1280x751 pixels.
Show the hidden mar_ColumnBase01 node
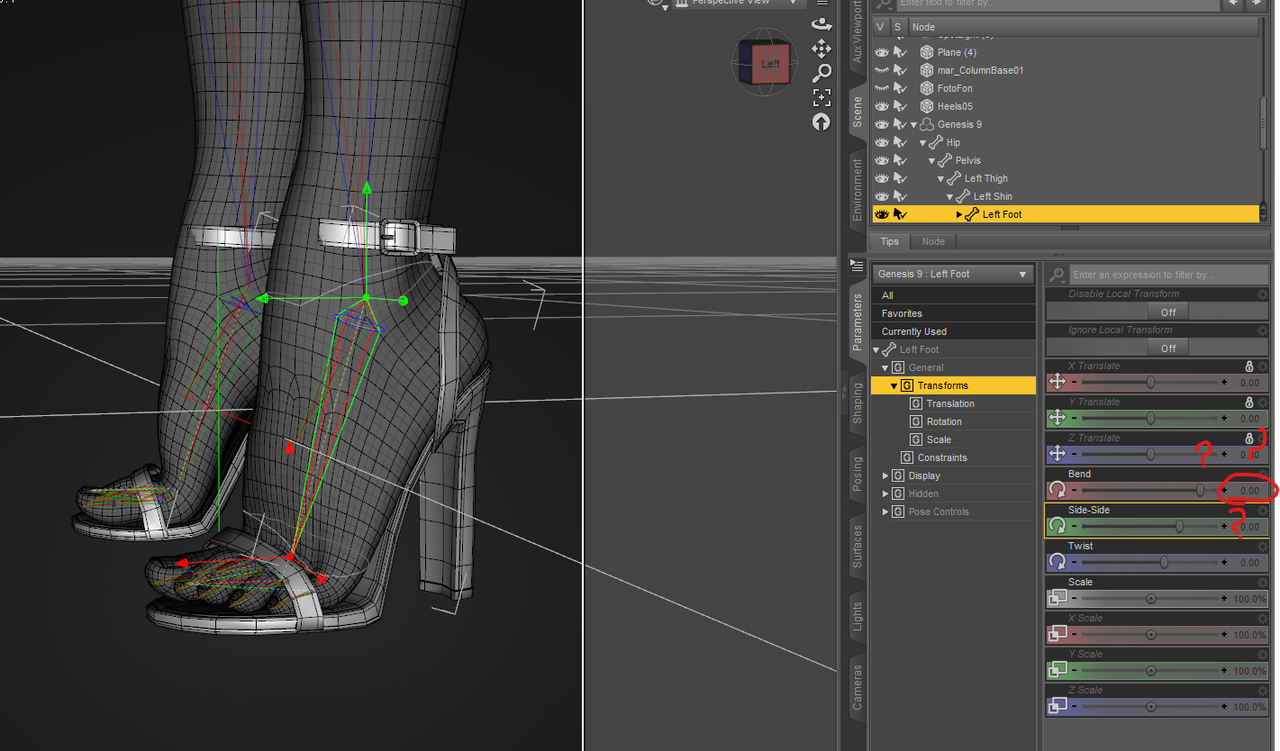[881, 70]
